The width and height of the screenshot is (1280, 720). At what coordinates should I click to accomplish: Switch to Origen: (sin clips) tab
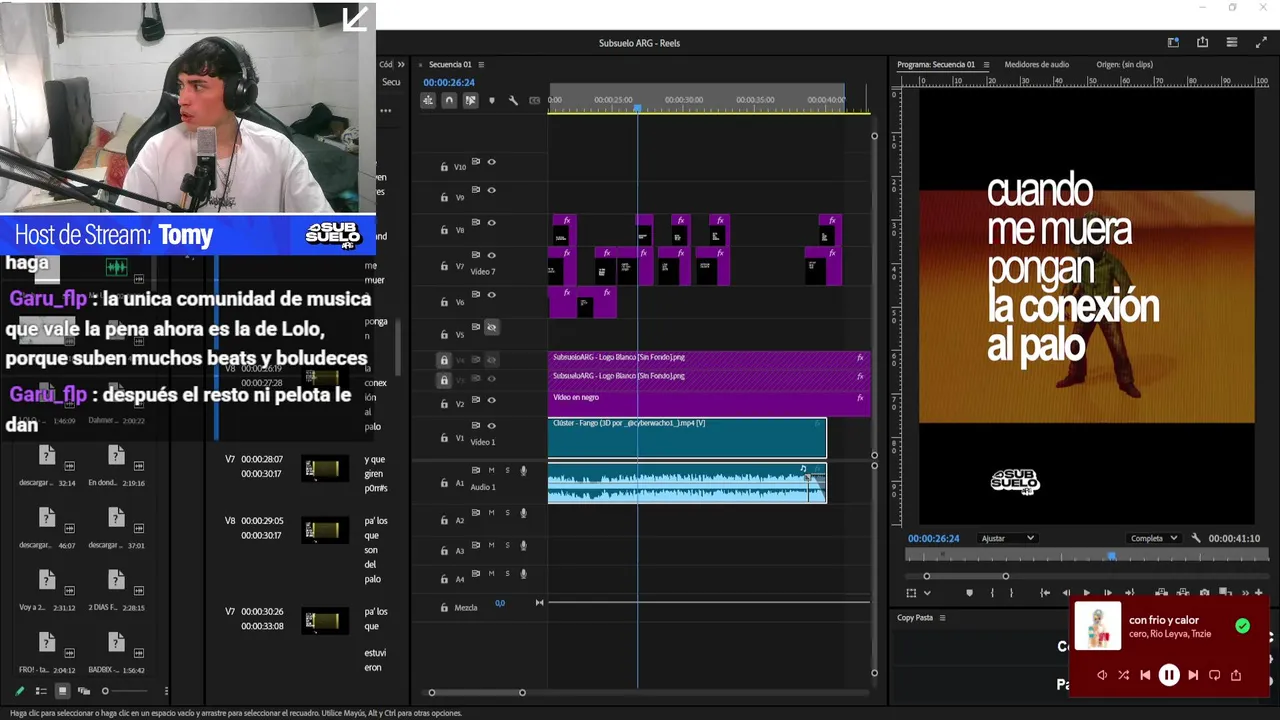point(1124,65)
